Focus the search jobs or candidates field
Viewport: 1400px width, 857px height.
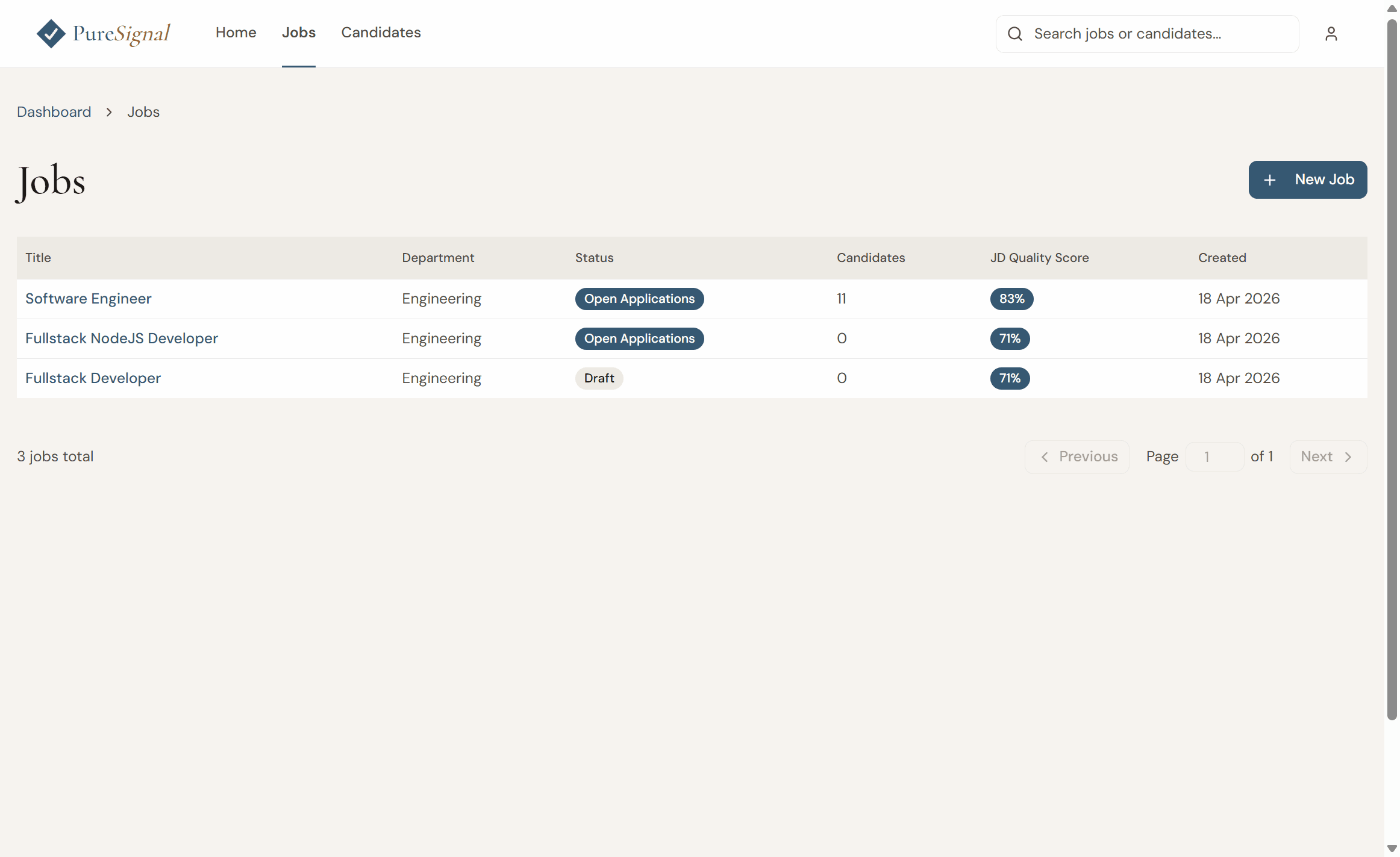click(1147, 34)
